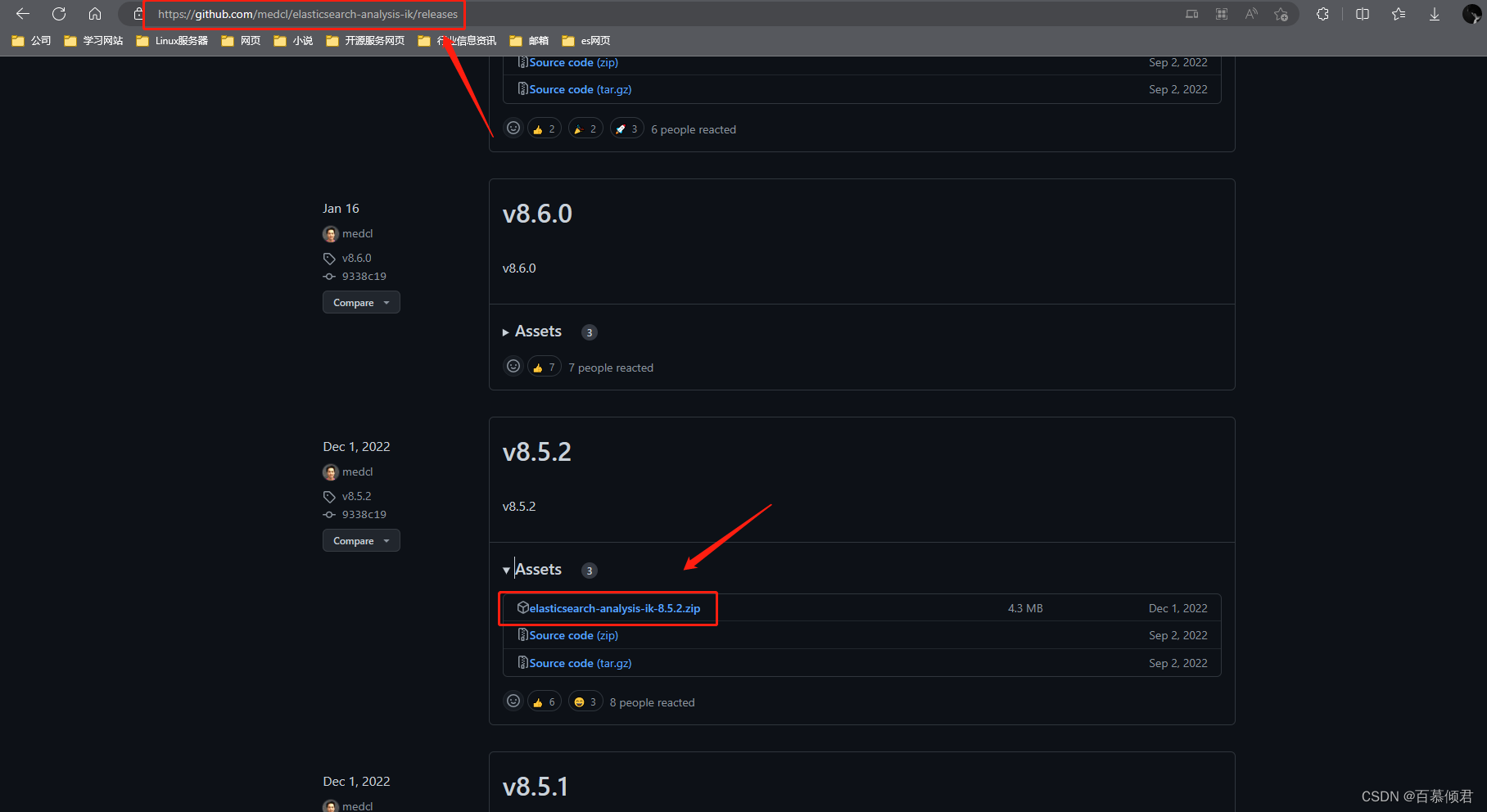Add reaction smiley under v8.6.0 release
This screenshot has height=812, width=1487.
click(513, 367)
